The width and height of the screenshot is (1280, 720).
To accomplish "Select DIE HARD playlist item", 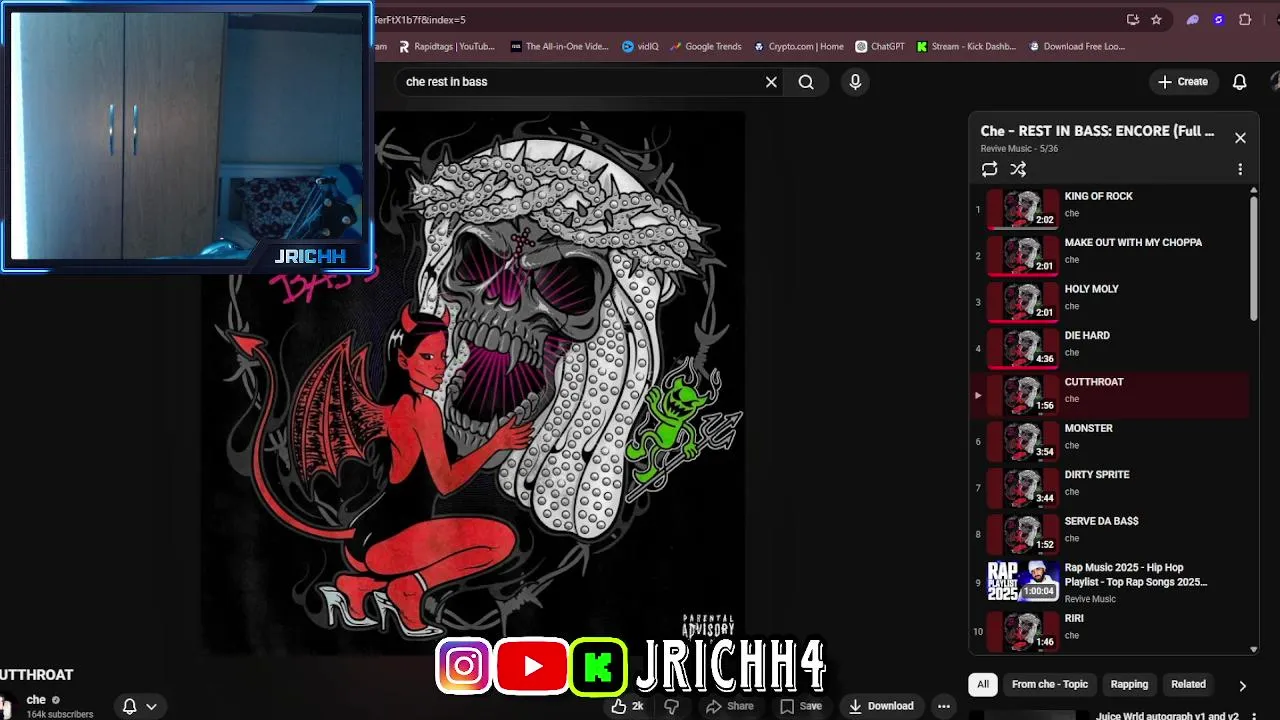I will point(1110,349).
